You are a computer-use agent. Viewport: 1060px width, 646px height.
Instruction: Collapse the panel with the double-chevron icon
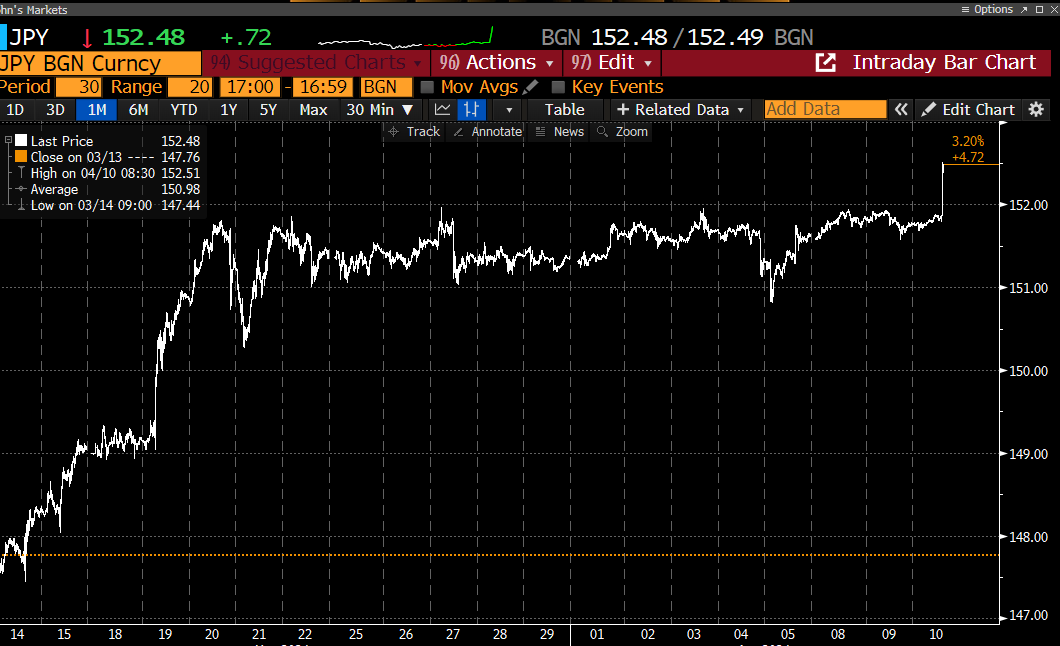pyautogui.click(x=900, y=109)
